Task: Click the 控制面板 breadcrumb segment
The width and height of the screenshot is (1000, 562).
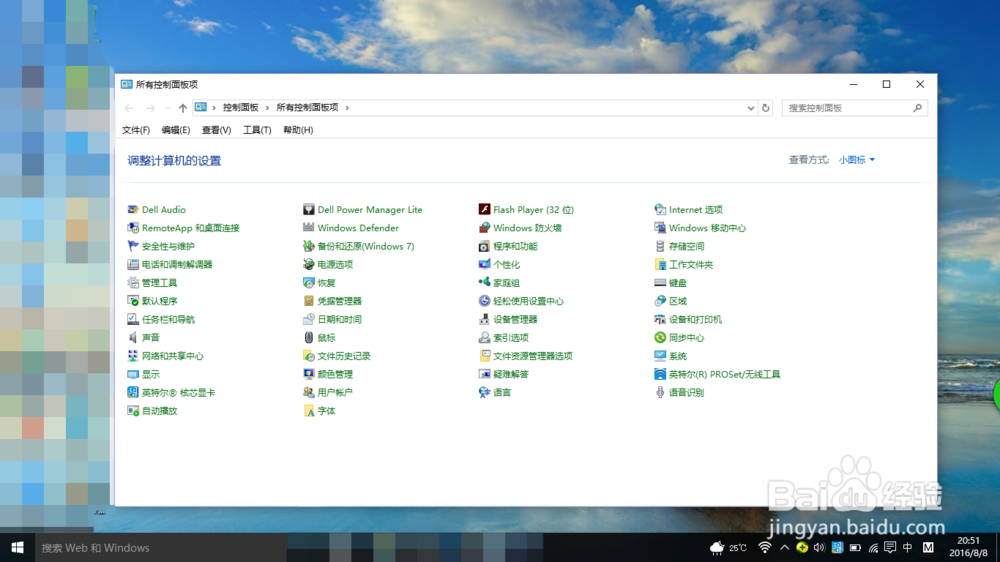Action: pos(240,108)
